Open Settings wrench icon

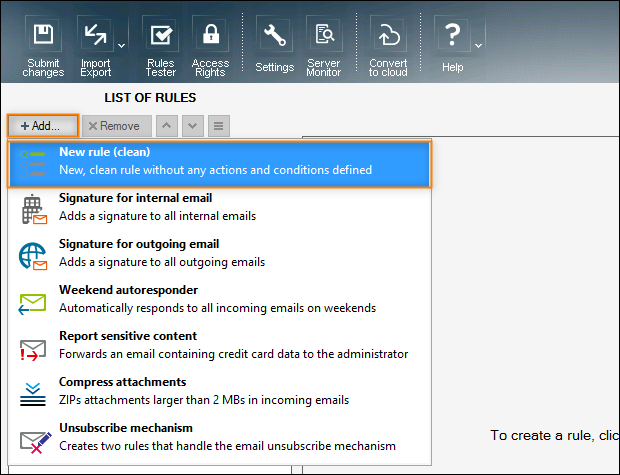coord(274,37)
